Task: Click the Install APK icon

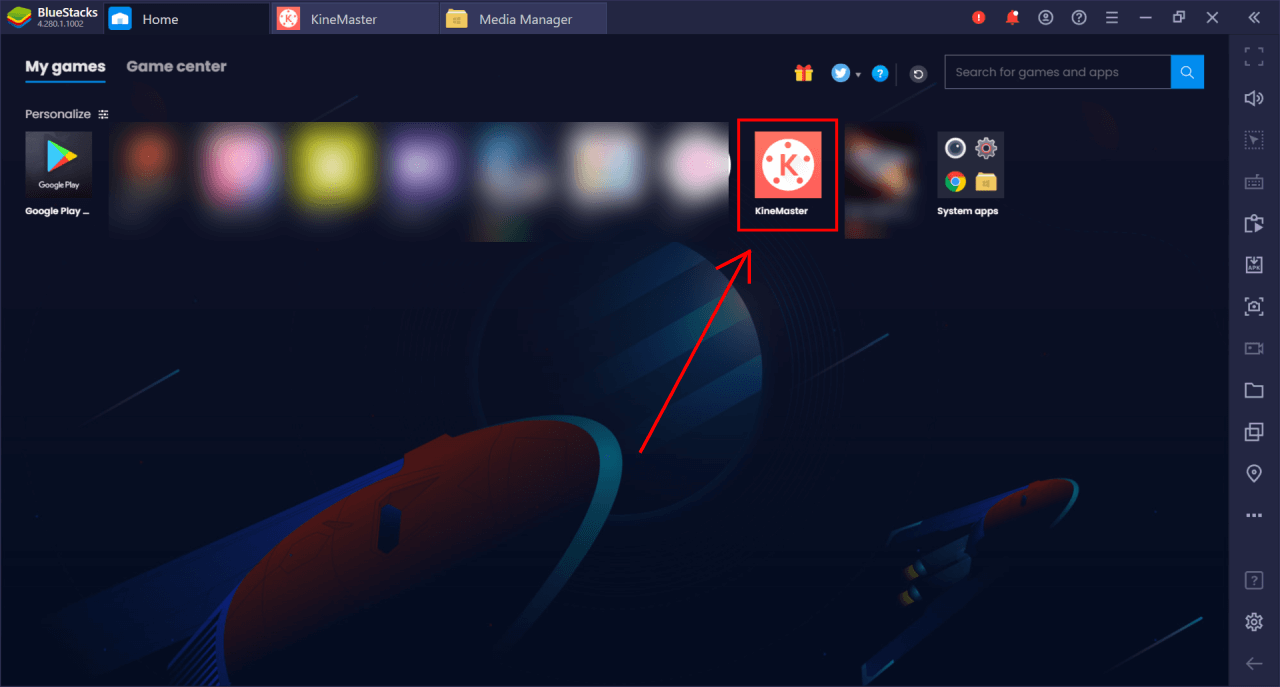Action: (1254, 265)
